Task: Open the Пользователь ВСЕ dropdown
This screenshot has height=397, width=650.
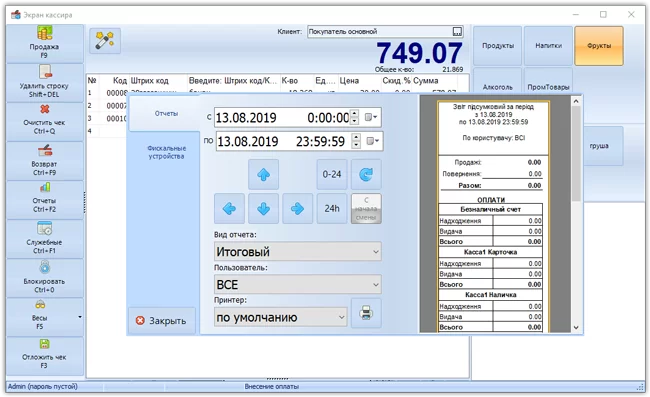Action: tap(298, 285)
